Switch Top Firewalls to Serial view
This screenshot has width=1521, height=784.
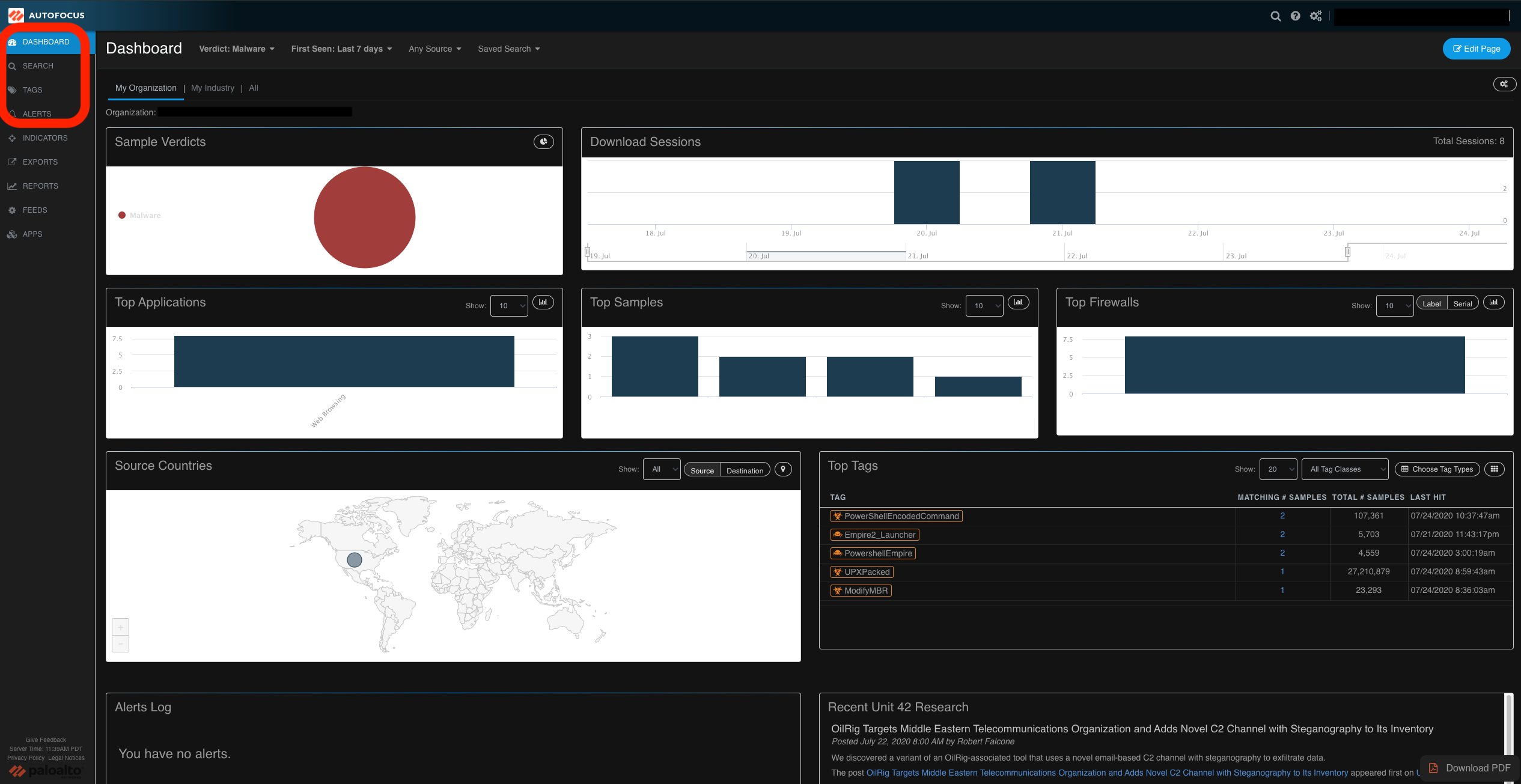pyautogui.click(x=1463, y=303)
